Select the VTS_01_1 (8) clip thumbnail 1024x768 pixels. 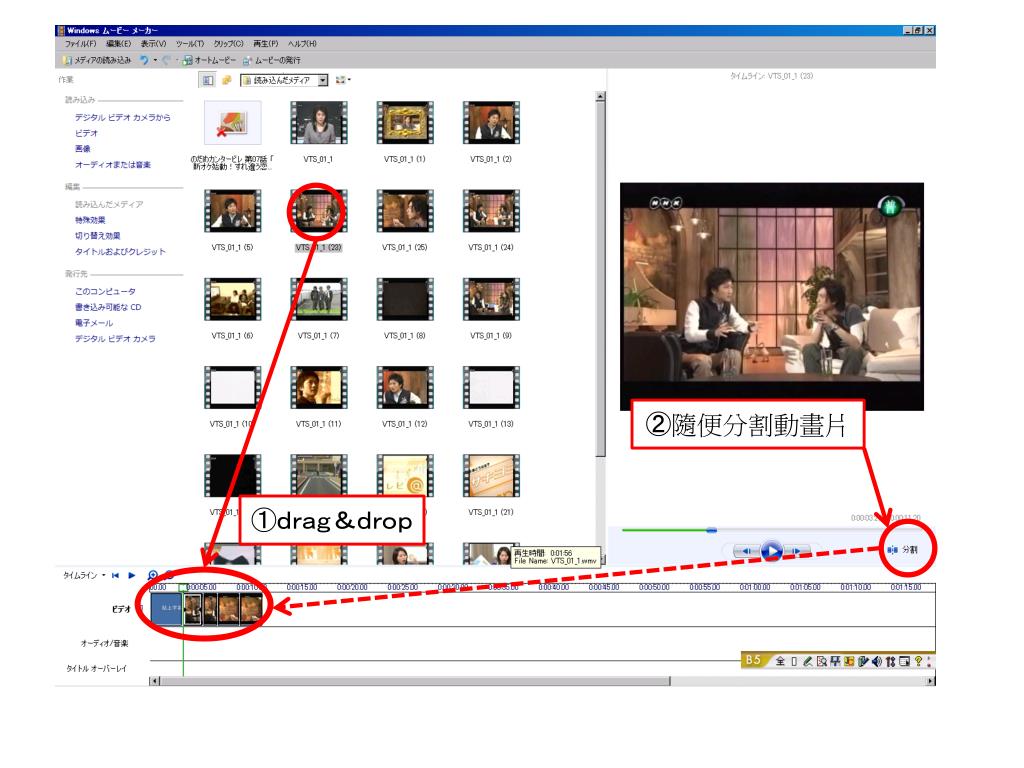[x=405, y=299]
